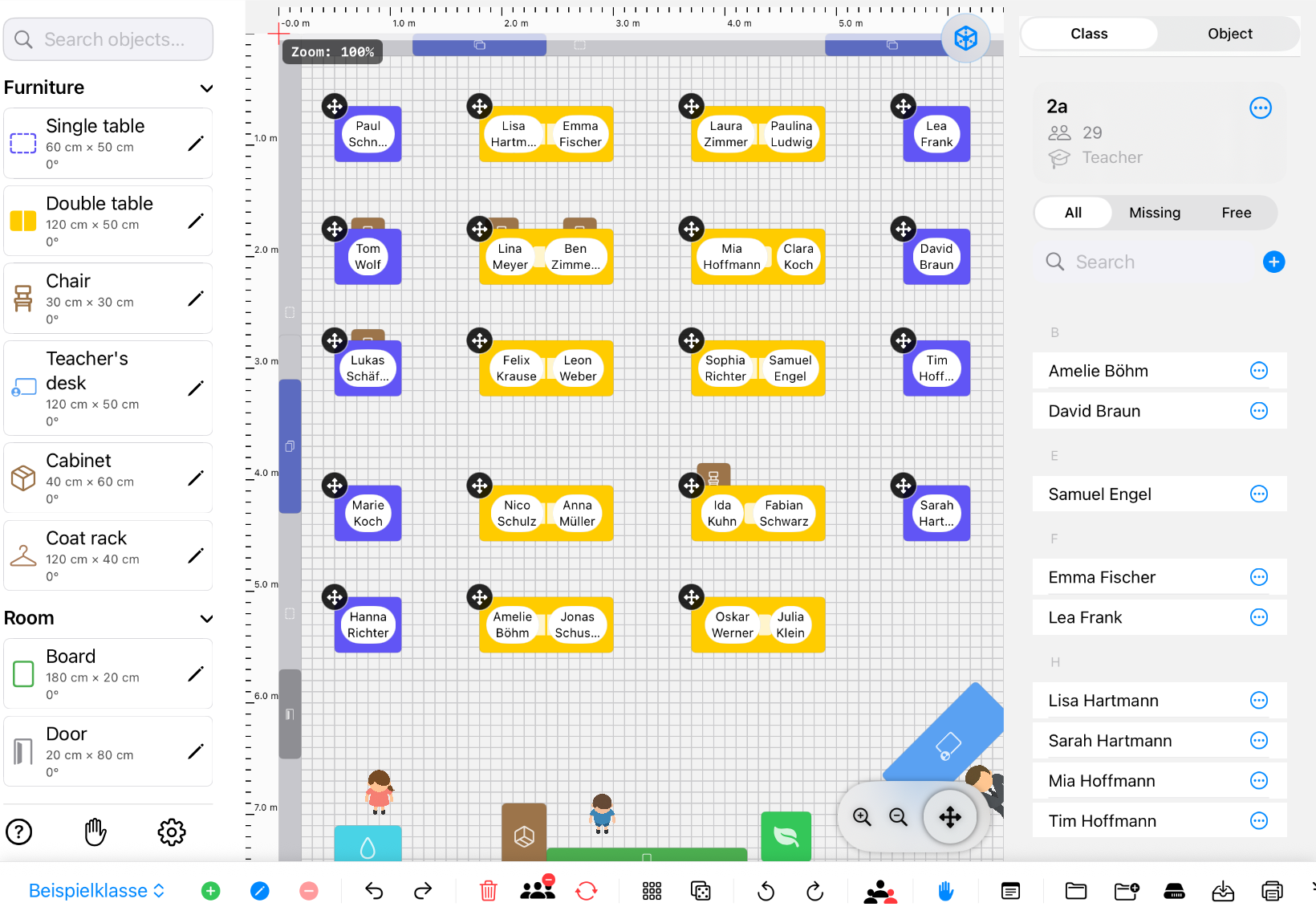This screenshot has height=915, width=1316.
Task: Click the grid arrangement icon
Action: point(652,891)
